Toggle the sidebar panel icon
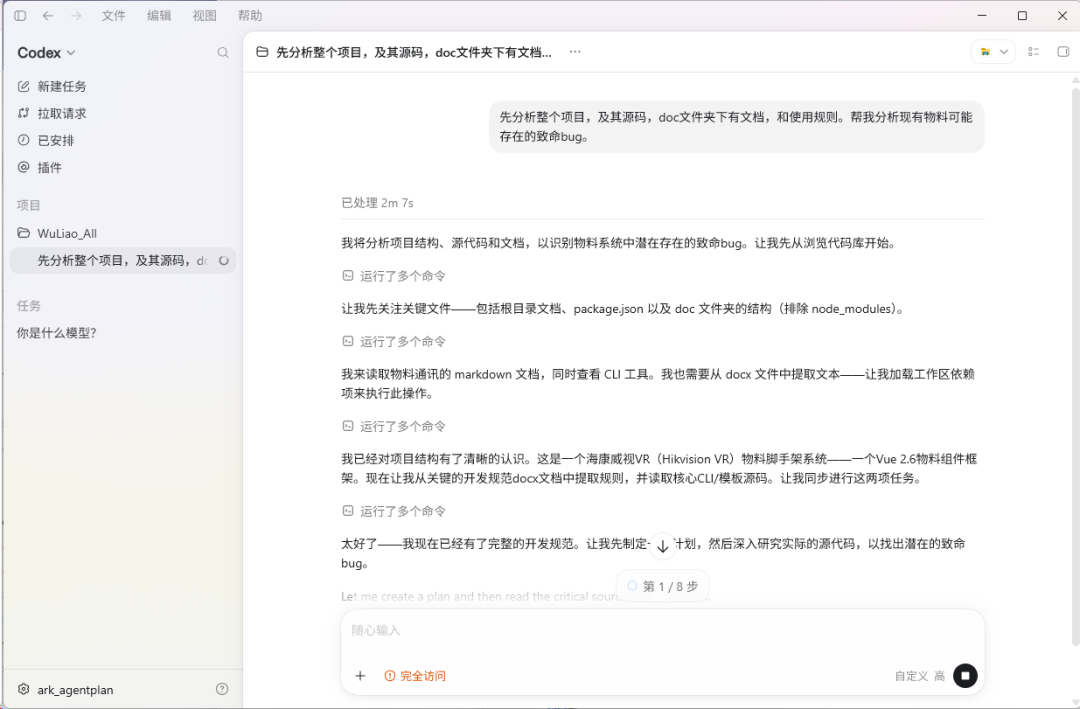The width and height of the screenshot is (1080, 709). 20,15
